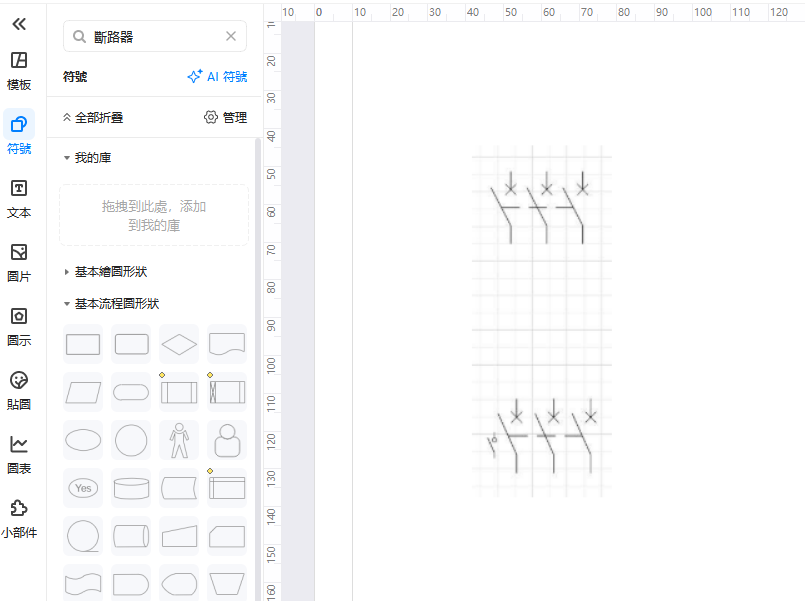Select the Yes ellipse shape
This screenshot has width=805, height=601.
tap(83, 488)
